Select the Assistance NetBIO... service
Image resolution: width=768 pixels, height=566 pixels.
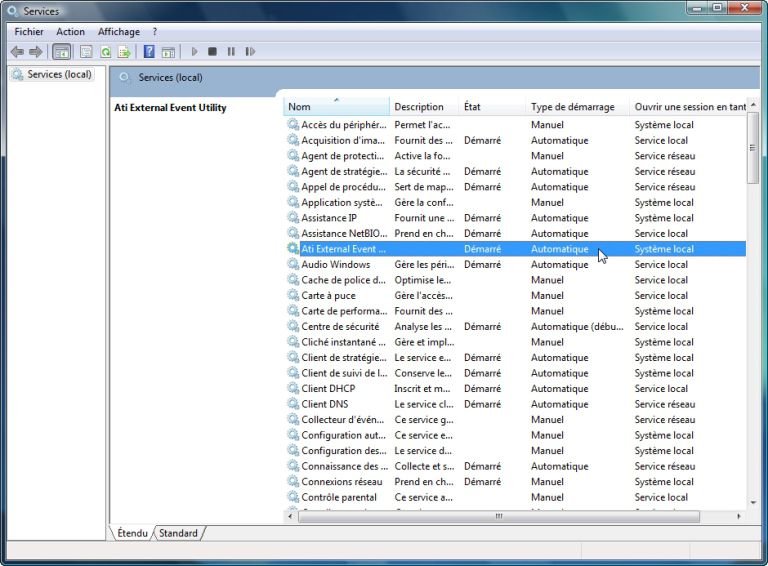514,234
